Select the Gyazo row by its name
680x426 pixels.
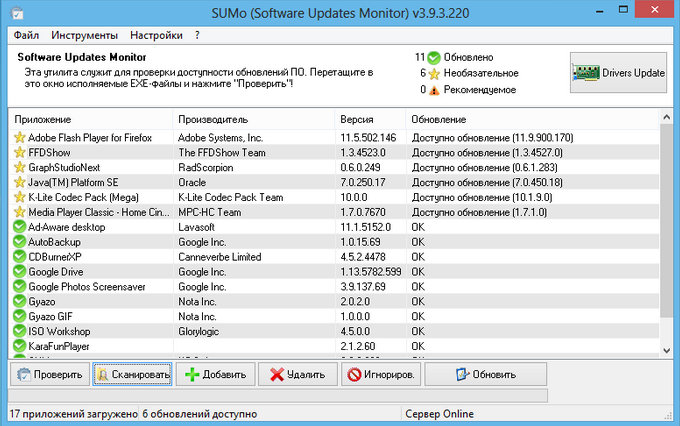tap(42, 301)
